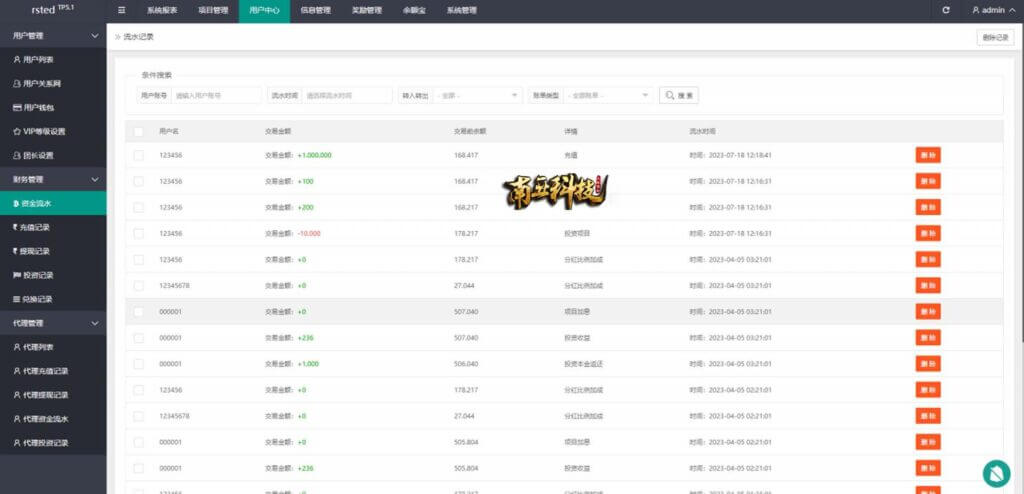
Task: Check the box for the +1,000,000 row
Action: point(138,156)
